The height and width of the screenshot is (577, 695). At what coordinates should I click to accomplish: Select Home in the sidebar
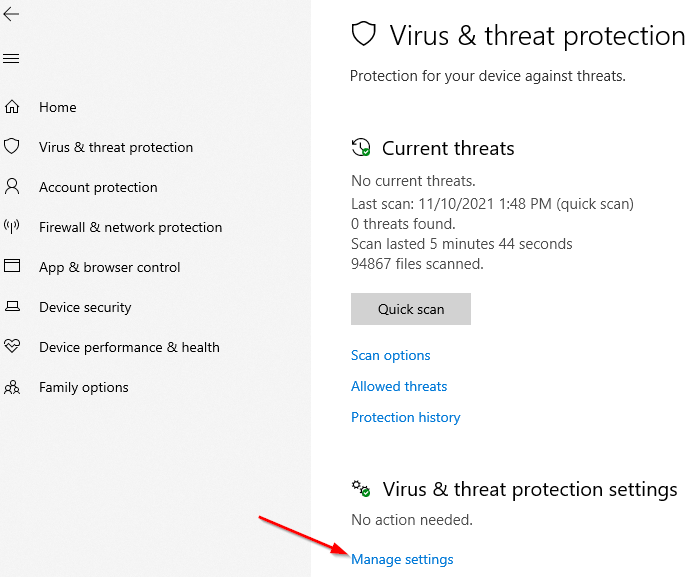[x=58, y=107]
